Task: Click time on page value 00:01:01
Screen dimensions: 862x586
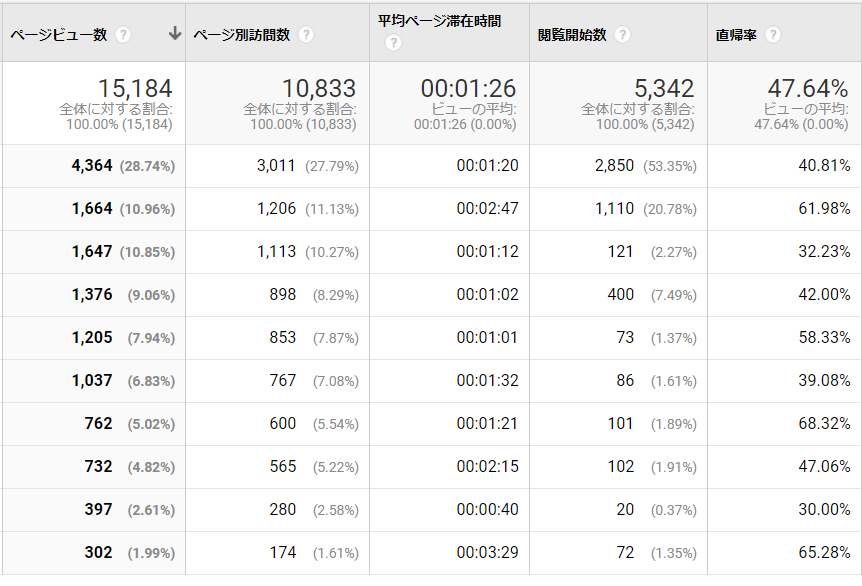Action: pos(488,338)
